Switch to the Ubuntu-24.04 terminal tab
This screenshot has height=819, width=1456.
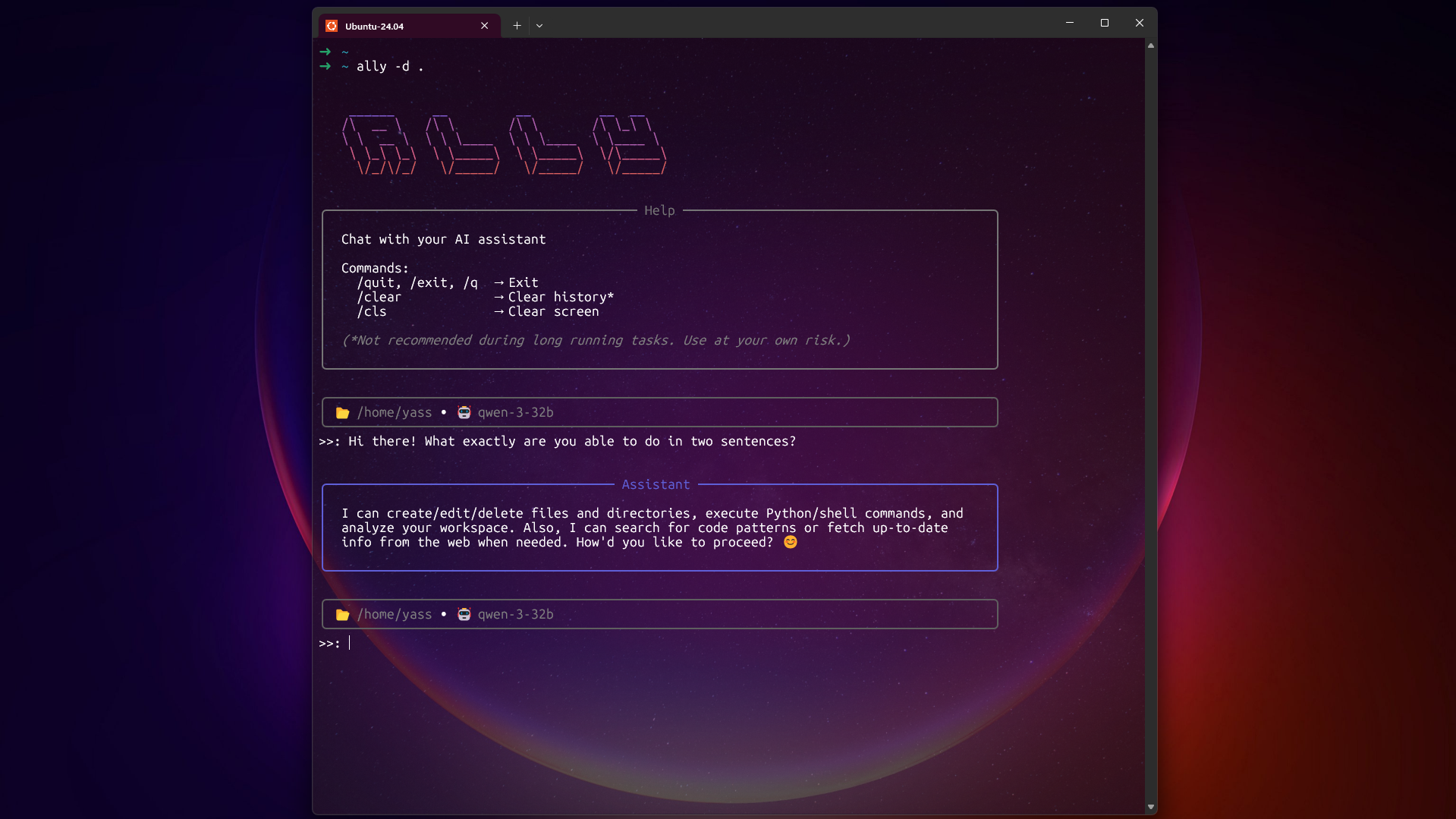coord(409,26)
